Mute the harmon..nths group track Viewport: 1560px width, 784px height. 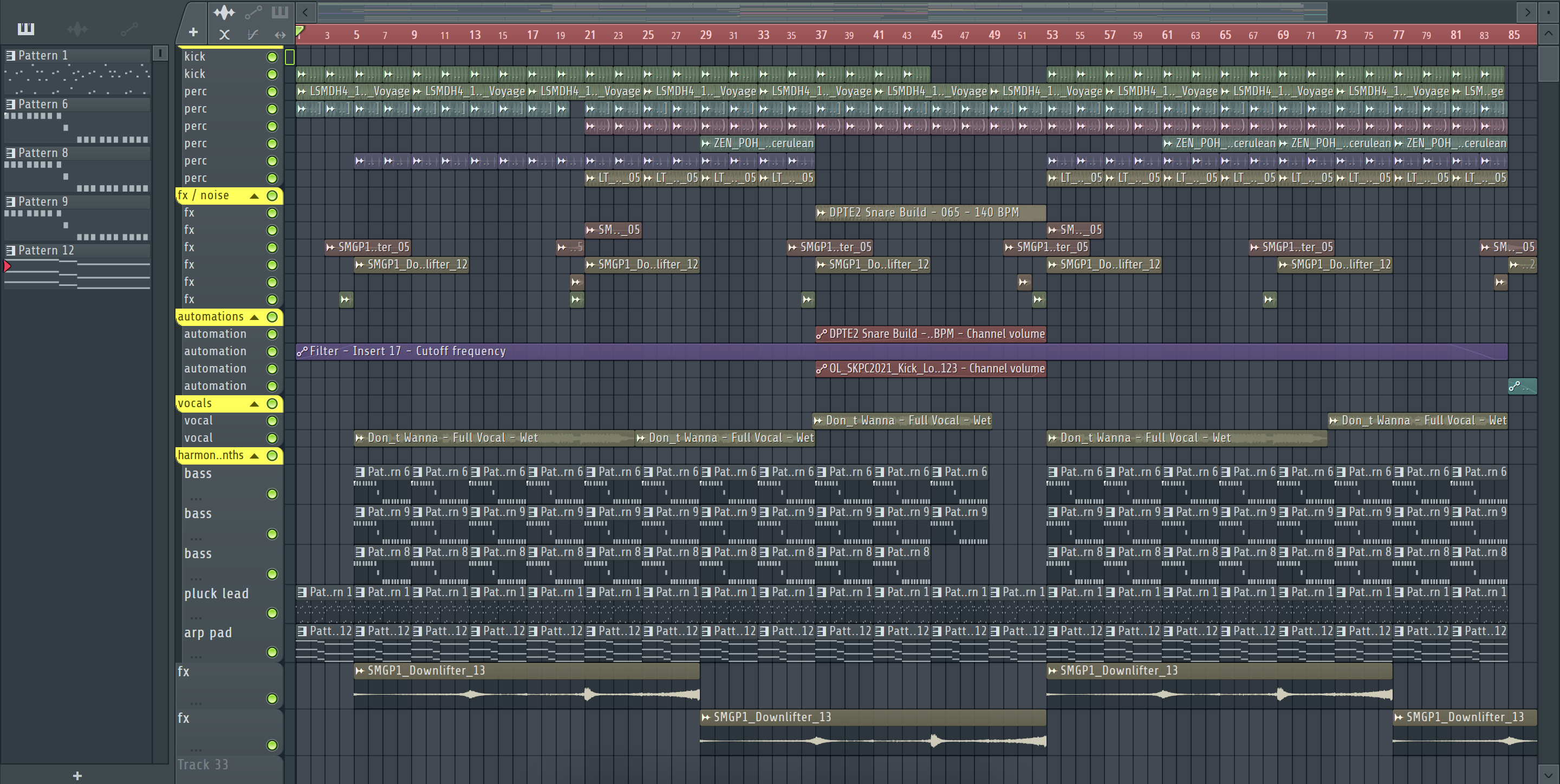pos(272,455)
